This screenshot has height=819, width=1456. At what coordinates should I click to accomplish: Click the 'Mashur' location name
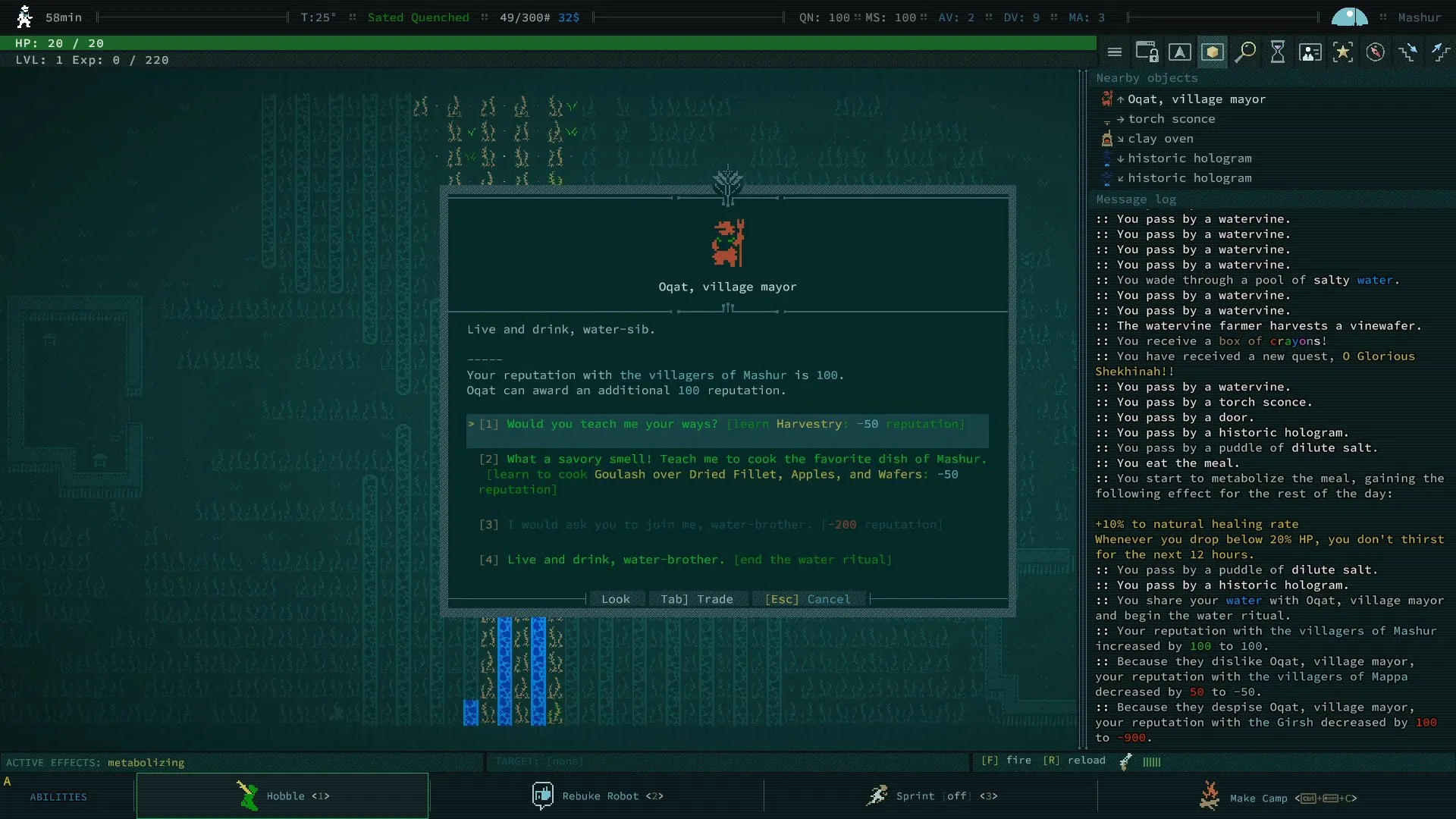pyautogui.click(x=1420, y=17)
